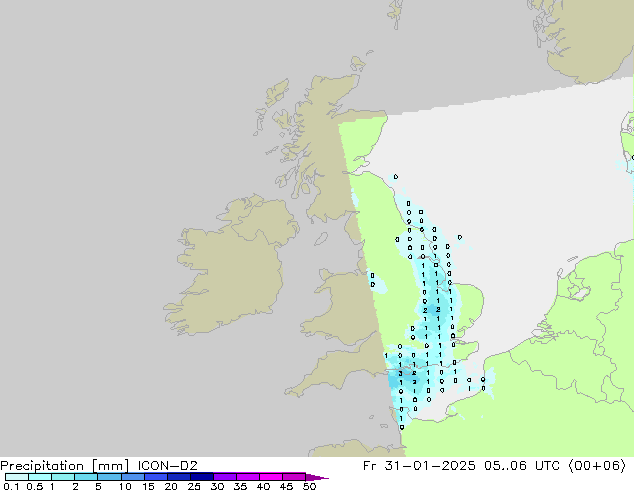Click the 45–50 mm legend color box
Viewport: 634px width, 490px height.
[x=294, y=477]
